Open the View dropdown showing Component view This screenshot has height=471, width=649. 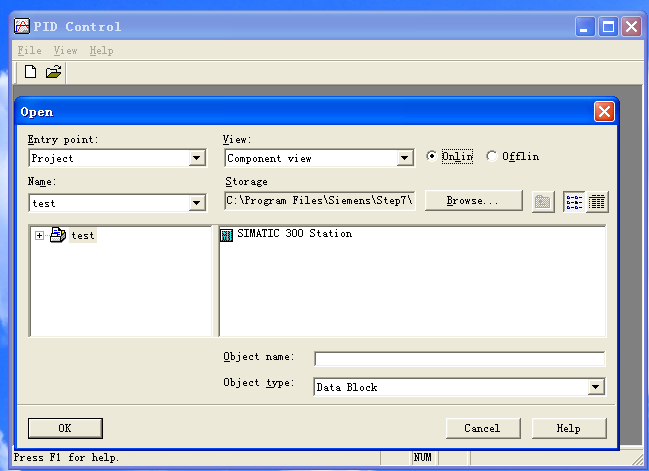[x=404, y=158]
